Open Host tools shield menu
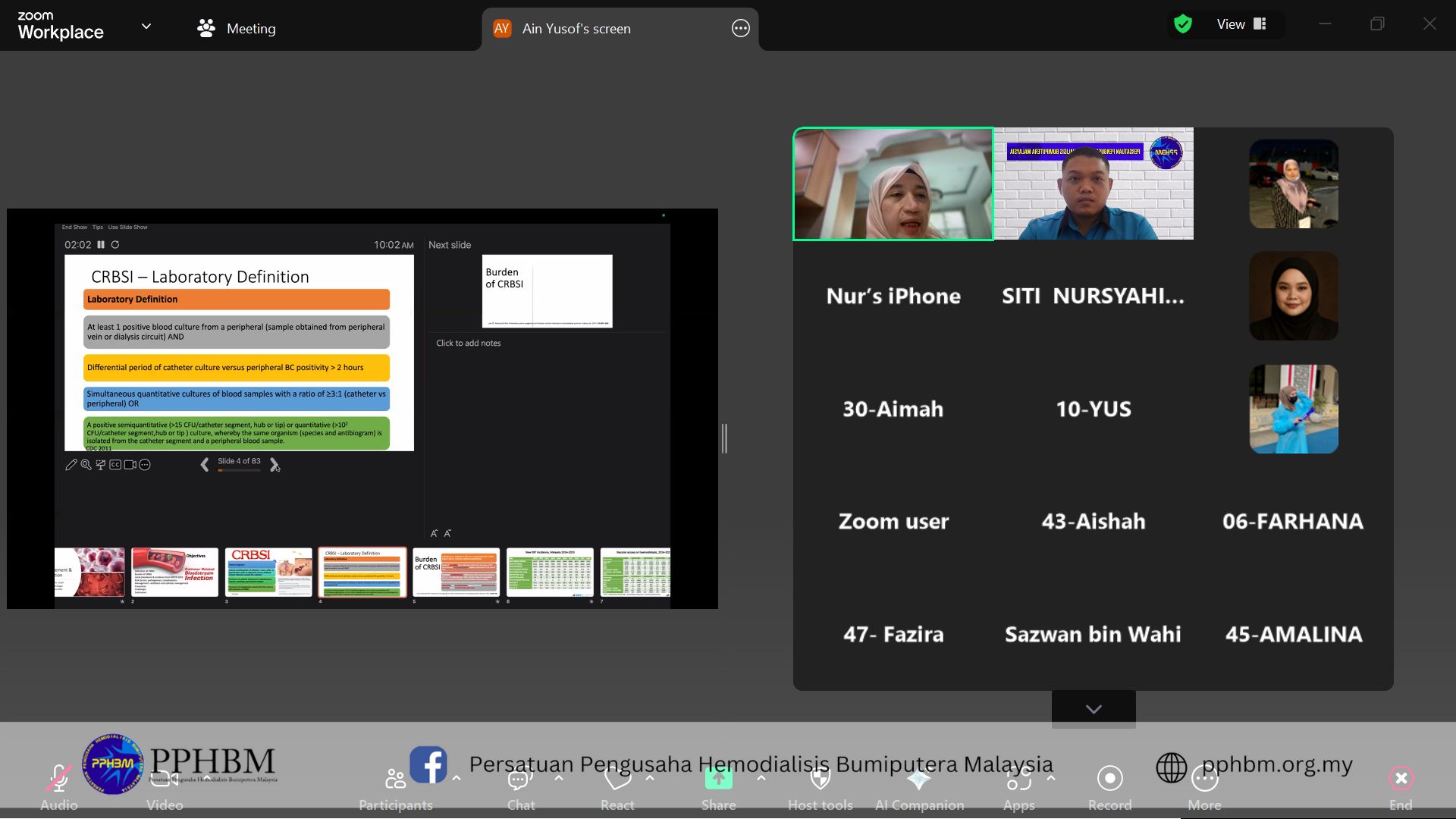 (x=821, y=788)
